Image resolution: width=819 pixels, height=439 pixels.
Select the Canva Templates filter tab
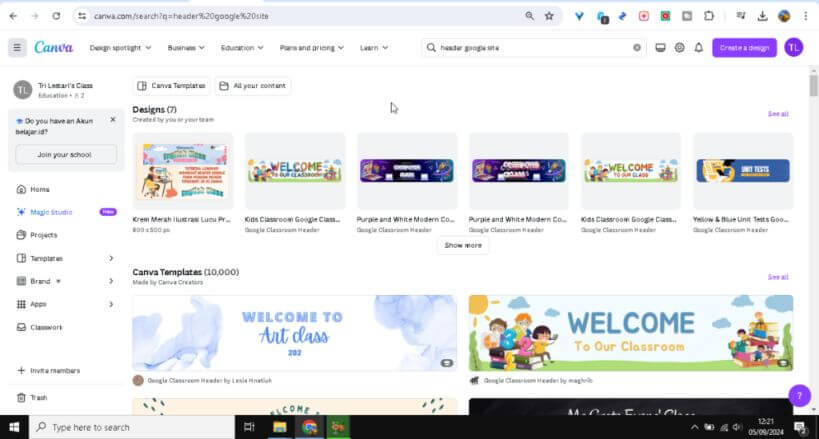click(x=172, y=86)
